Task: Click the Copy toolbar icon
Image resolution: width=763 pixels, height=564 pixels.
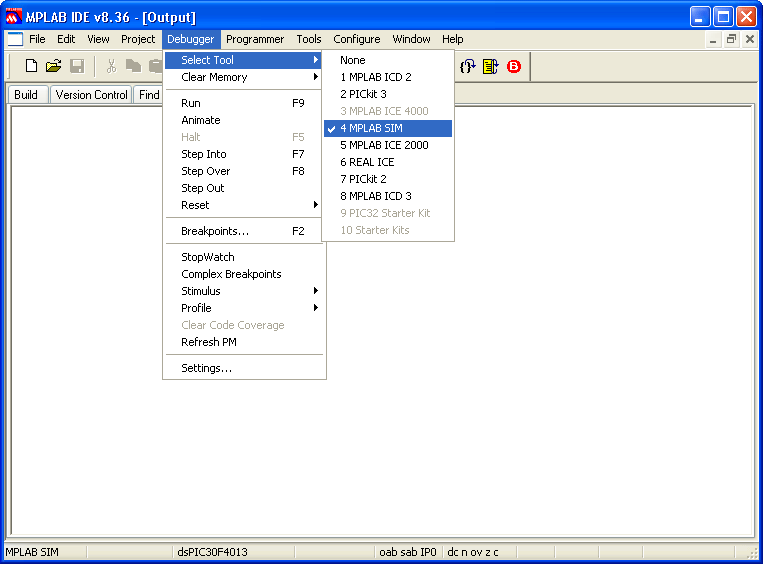Action: click(133, 66)
